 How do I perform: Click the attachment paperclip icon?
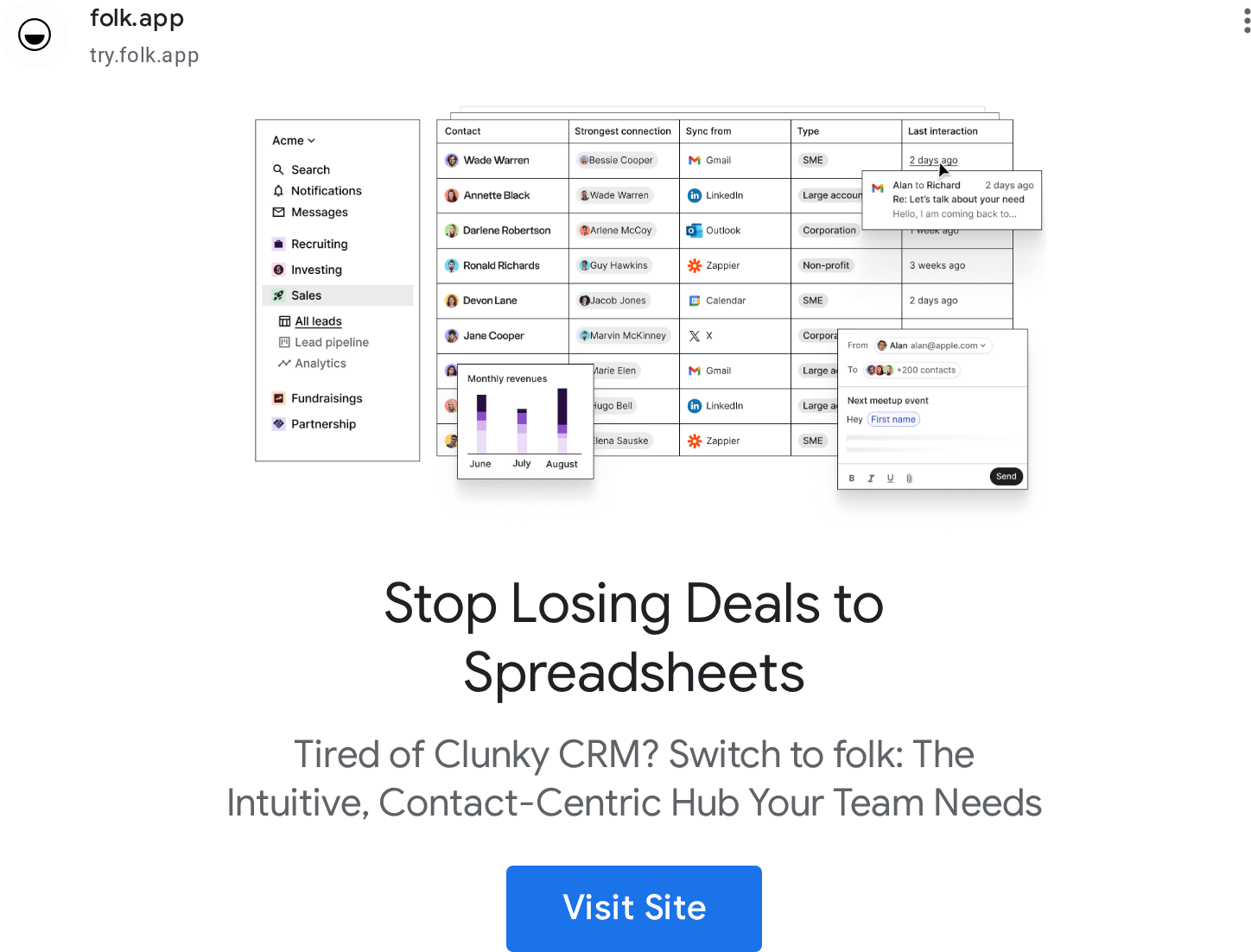[909, 478]
